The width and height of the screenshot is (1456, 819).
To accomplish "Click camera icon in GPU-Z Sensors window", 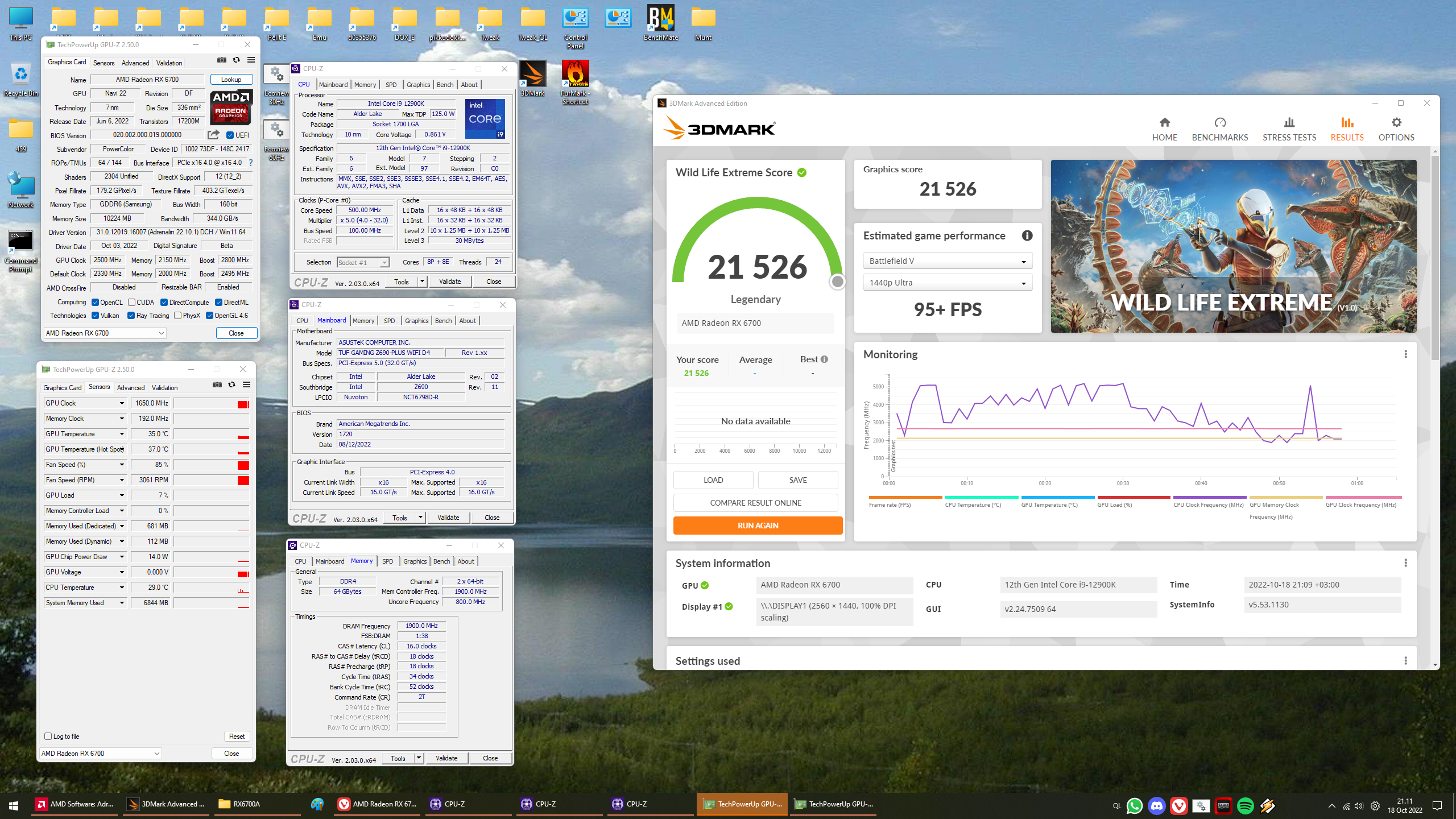I will point(217,385).
